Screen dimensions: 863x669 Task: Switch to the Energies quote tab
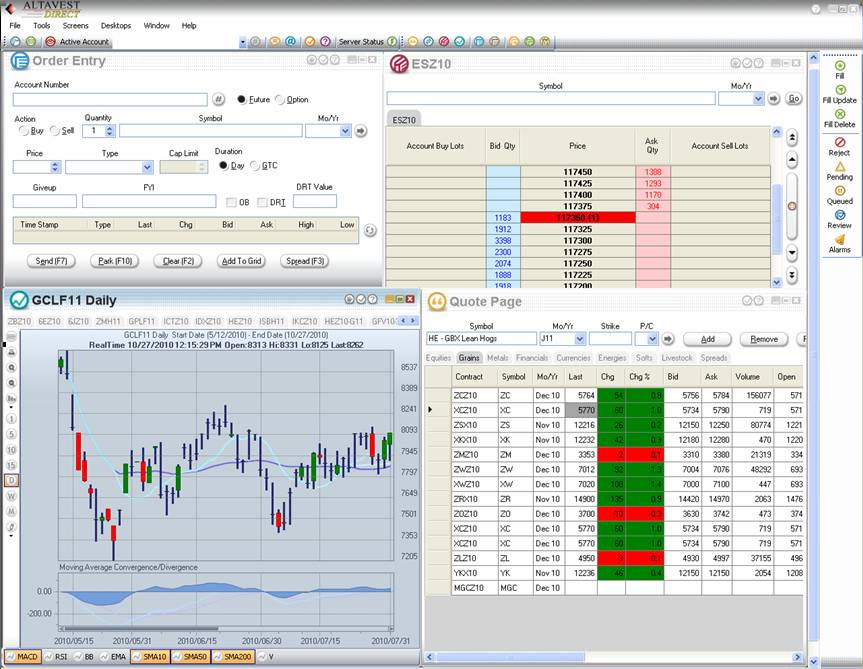click(612, 358)
